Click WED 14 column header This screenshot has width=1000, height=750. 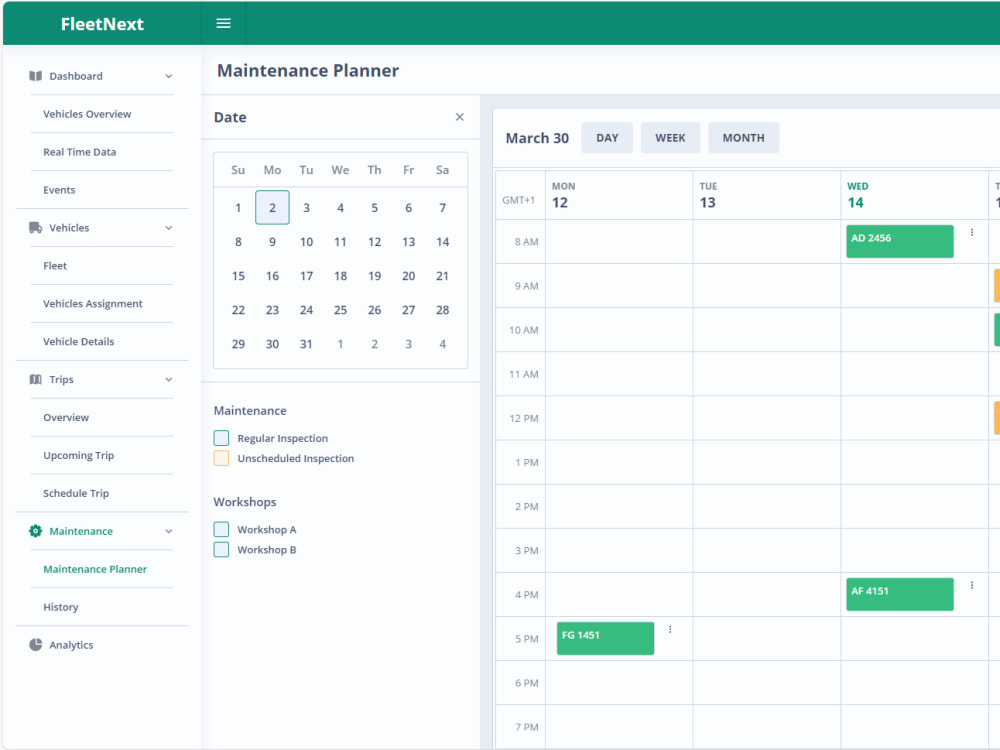915,195
